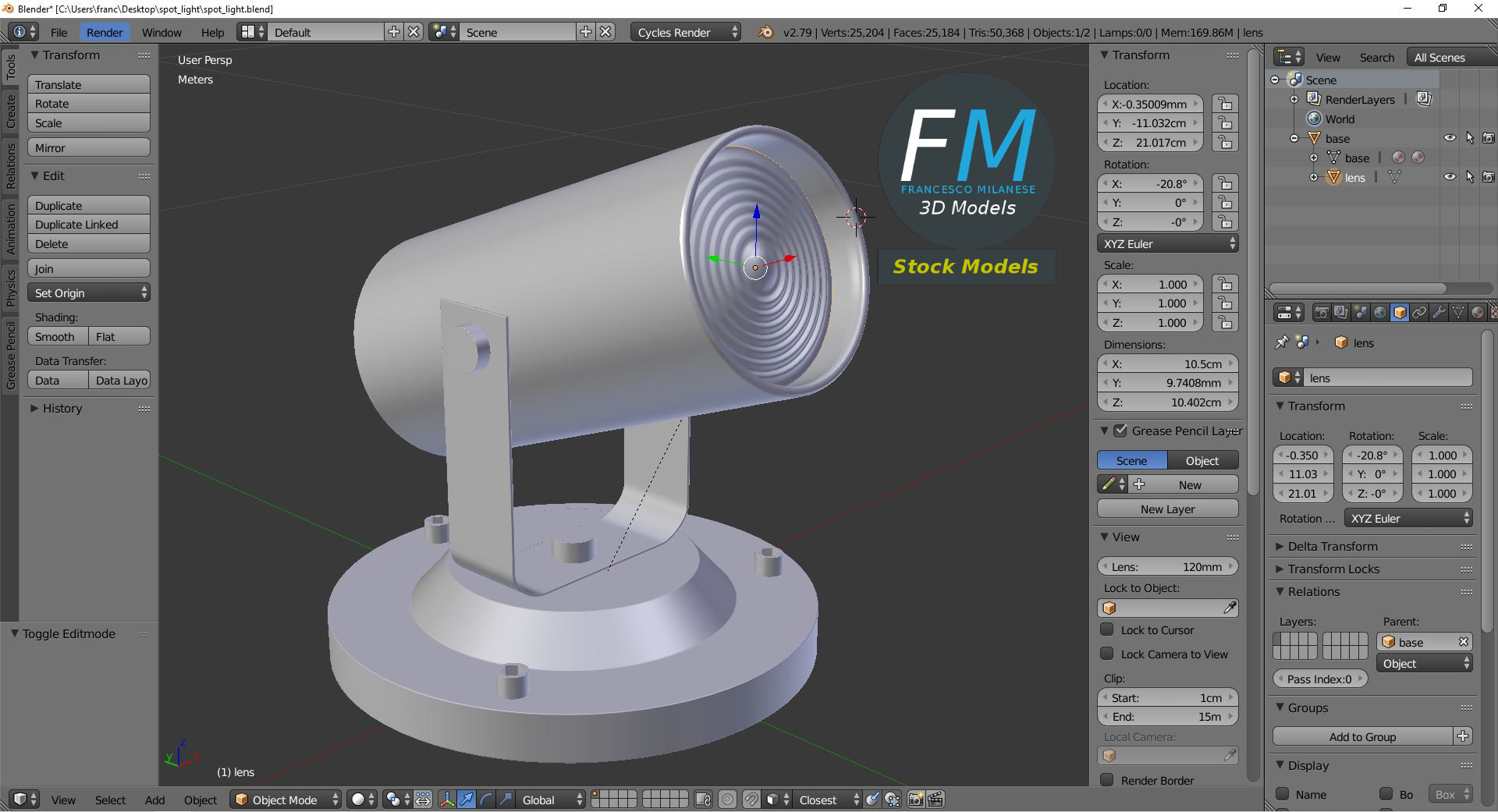Toggle visibility eye for lens in outliner
The width and height of the screenshot is (1498, 812).
pyautogui.click(x=1450, y=177)
